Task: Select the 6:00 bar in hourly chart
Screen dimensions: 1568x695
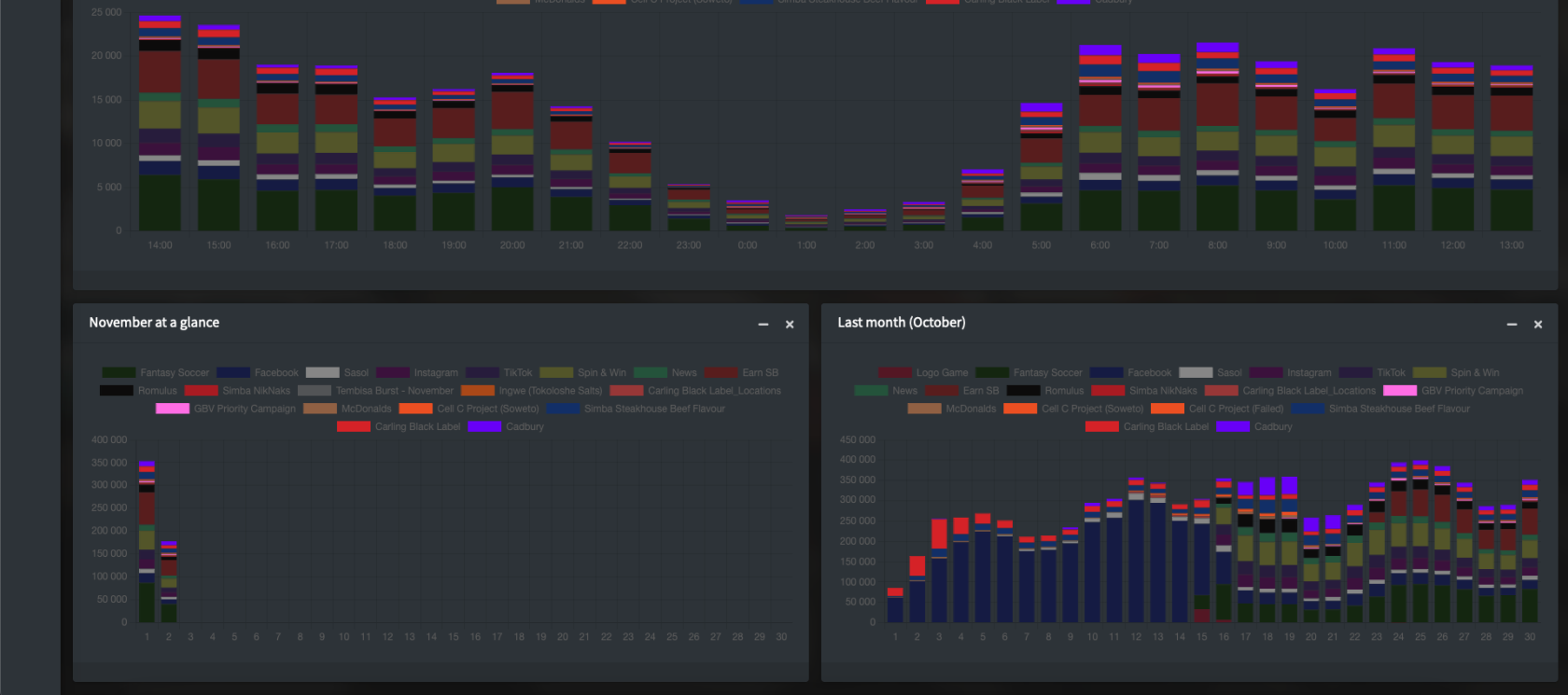Action: [x=1100, y=138]
